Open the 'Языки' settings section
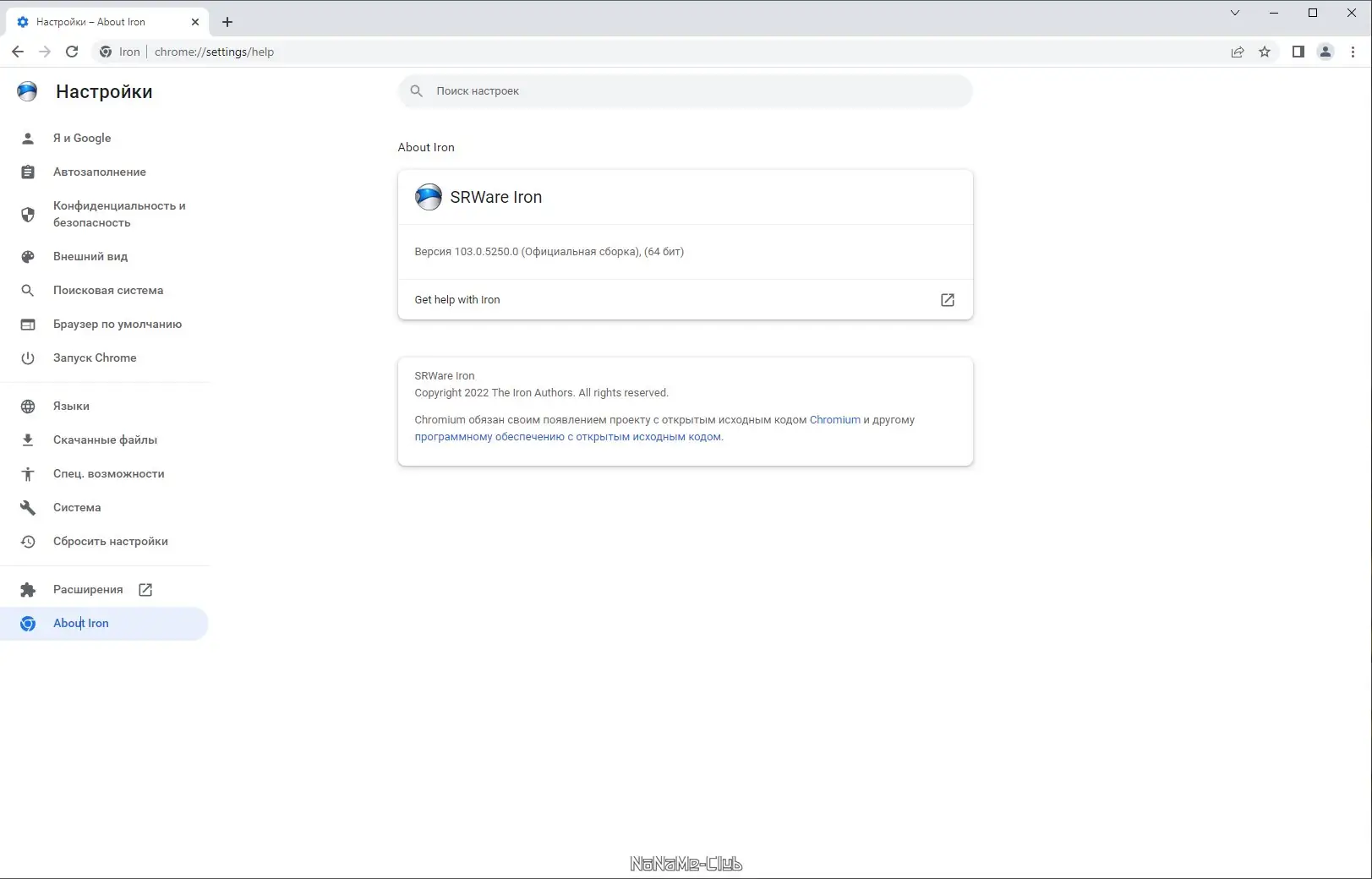The height and width of the screenshot is (879, 1372). [x=105, y=406]
